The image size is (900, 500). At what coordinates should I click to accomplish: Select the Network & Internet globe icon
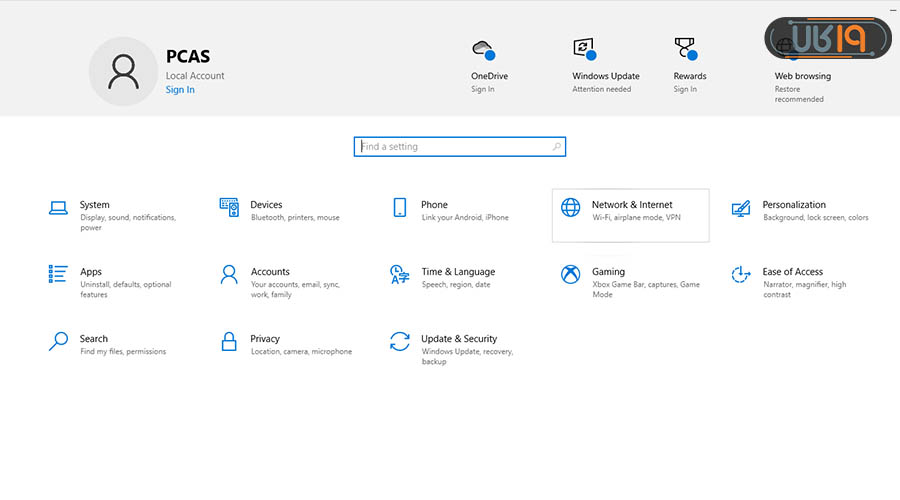pyautogui.click(x=570, y=207)
